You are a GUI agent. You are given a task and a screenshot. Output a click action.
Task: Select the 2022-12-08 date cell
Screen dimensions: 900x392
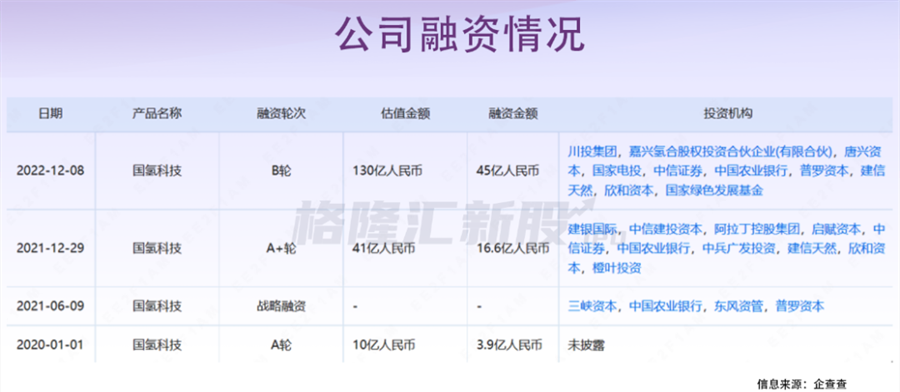pos(51,171)
